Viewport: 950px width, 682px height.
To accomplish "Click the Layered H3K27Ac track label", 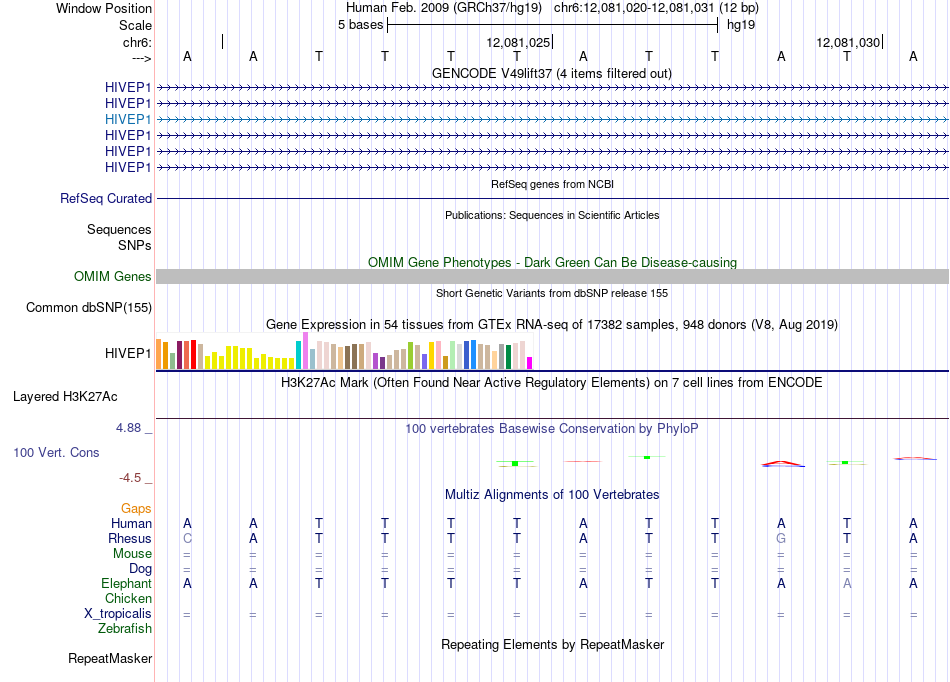I will click(65, 397).
